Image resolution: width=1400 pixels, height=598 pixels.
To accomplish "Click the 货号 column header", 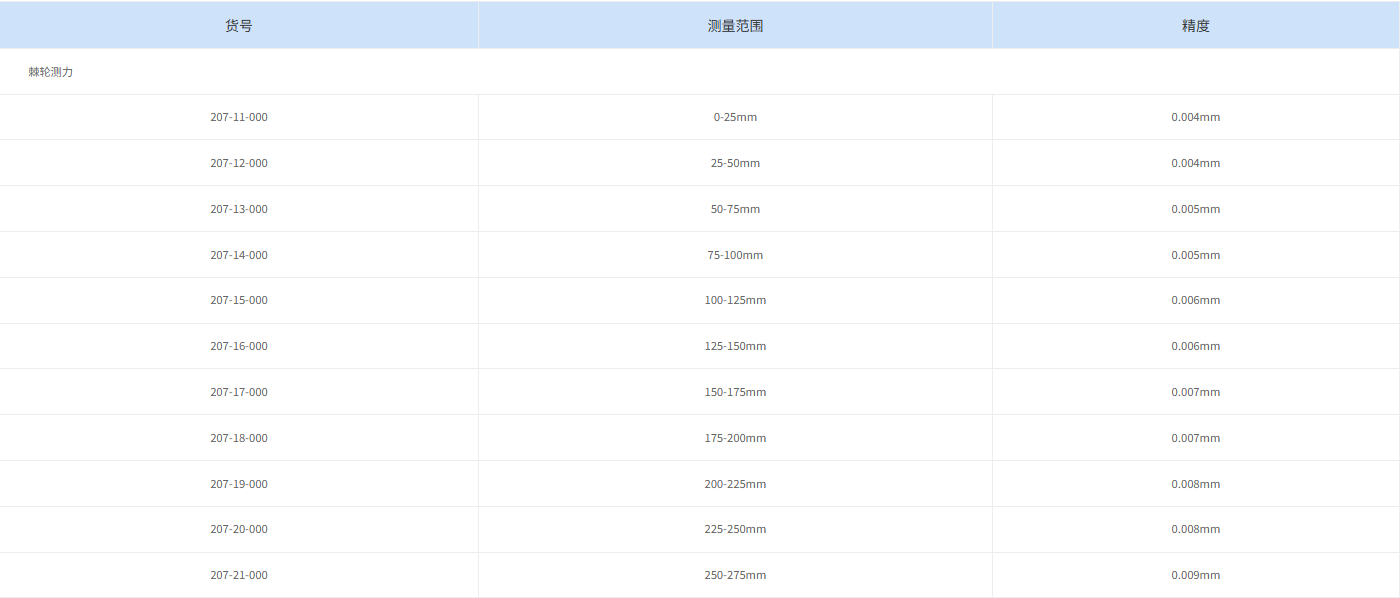I will [238, 24].
